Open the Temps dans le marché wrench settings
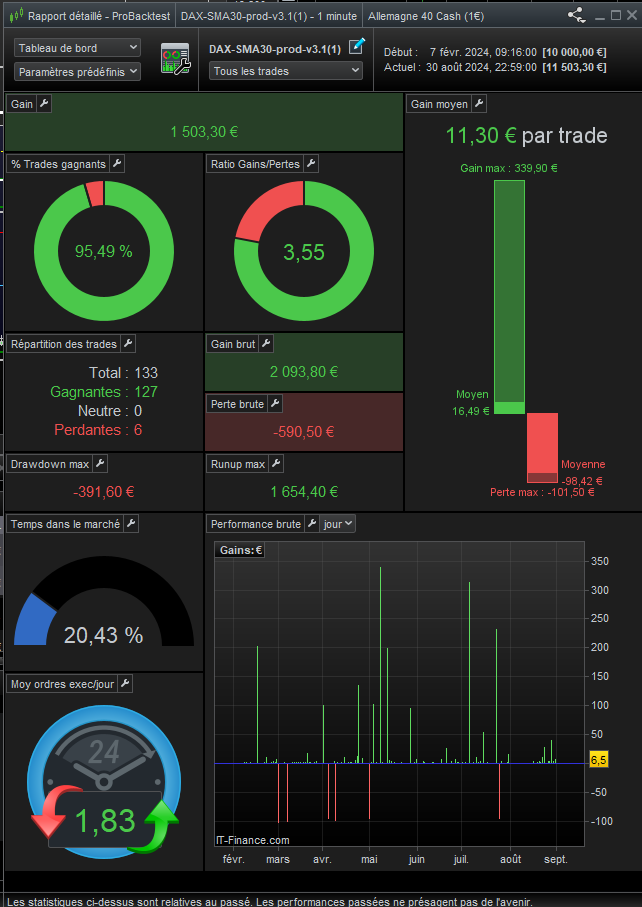 coord(131,523)
